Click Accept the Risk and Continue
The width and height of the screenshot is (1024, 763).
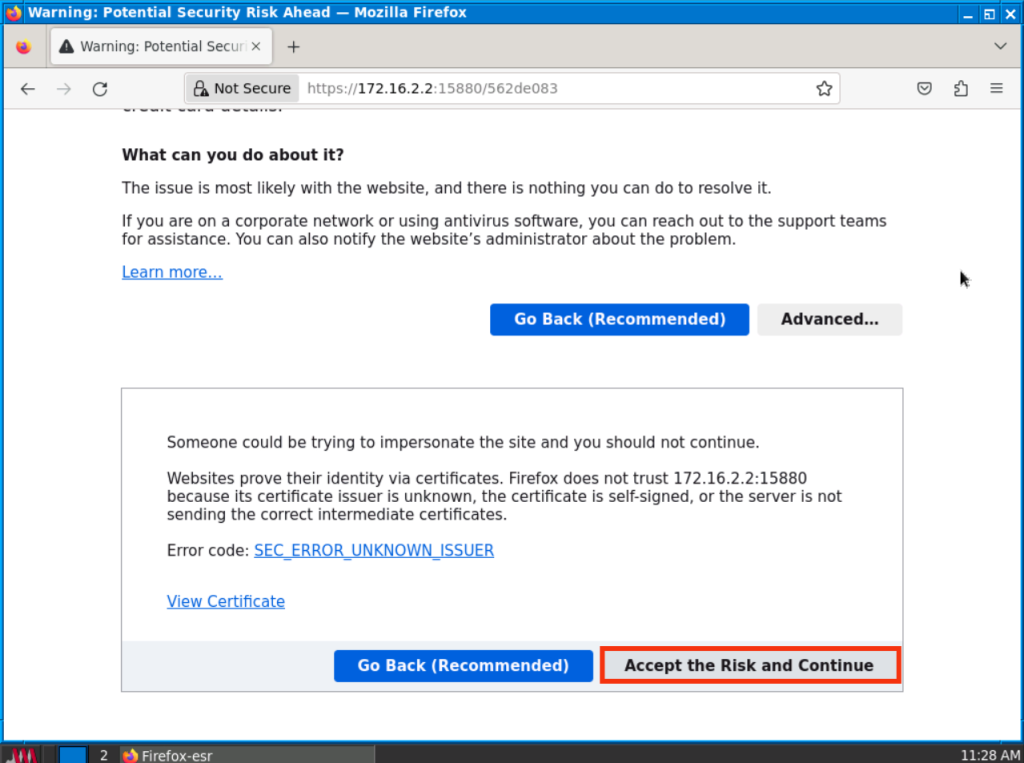tap(749, 665)
